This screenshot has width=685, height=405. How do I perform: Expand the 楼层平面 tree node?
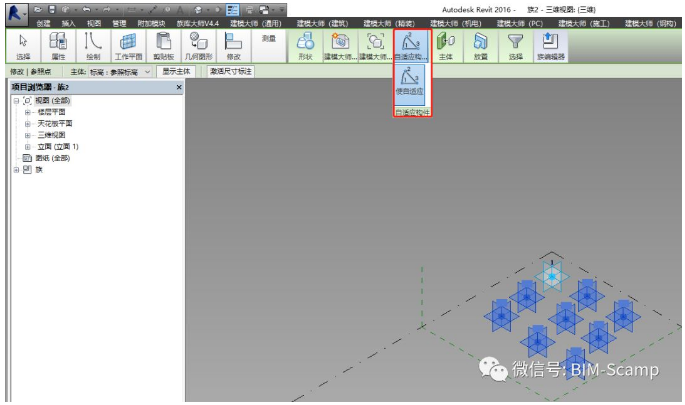click(x=28, y=112)
